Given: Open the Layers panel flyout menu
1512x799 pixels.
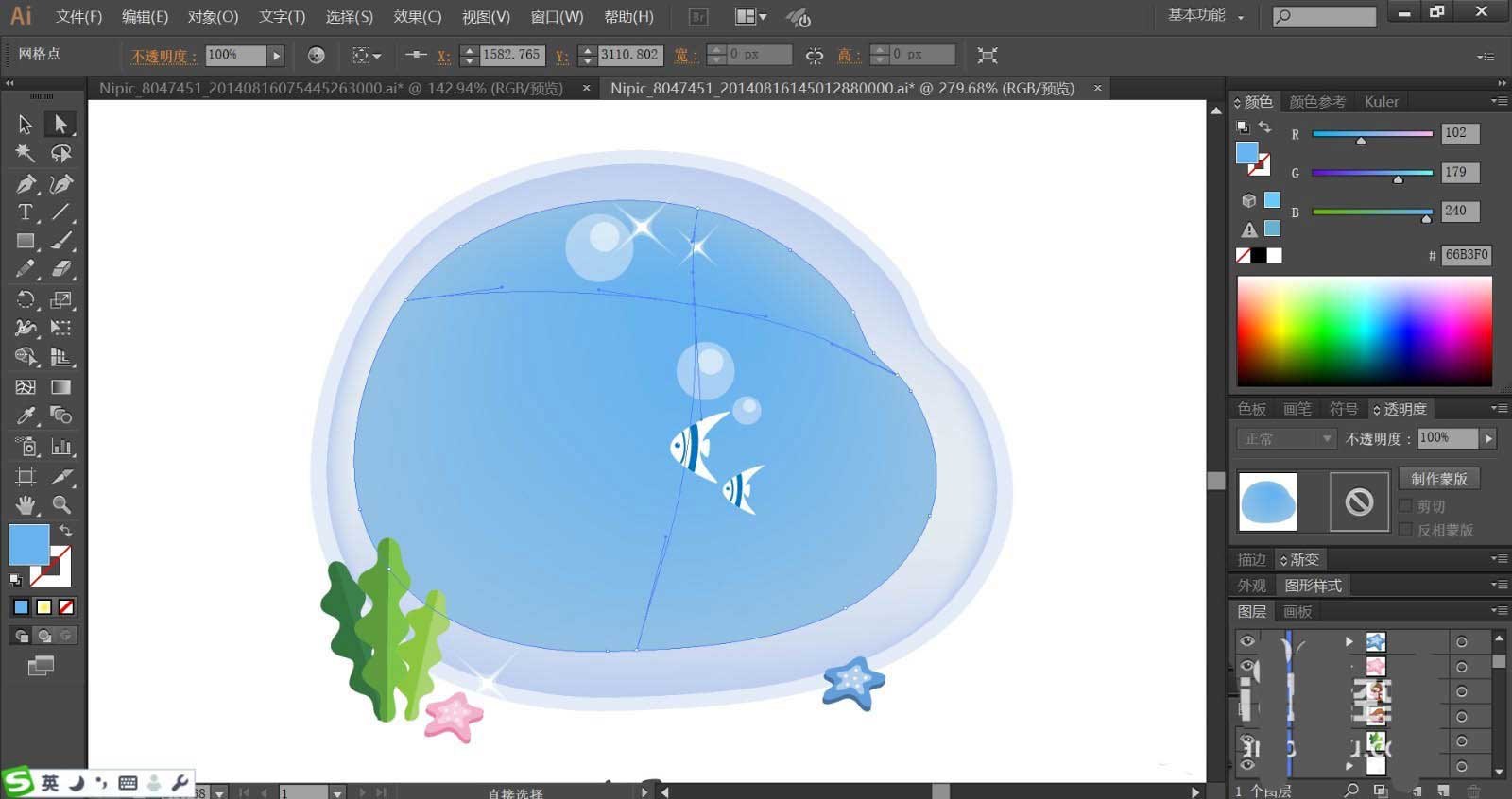Looking at the screenshot, I should pos(1499,611).
